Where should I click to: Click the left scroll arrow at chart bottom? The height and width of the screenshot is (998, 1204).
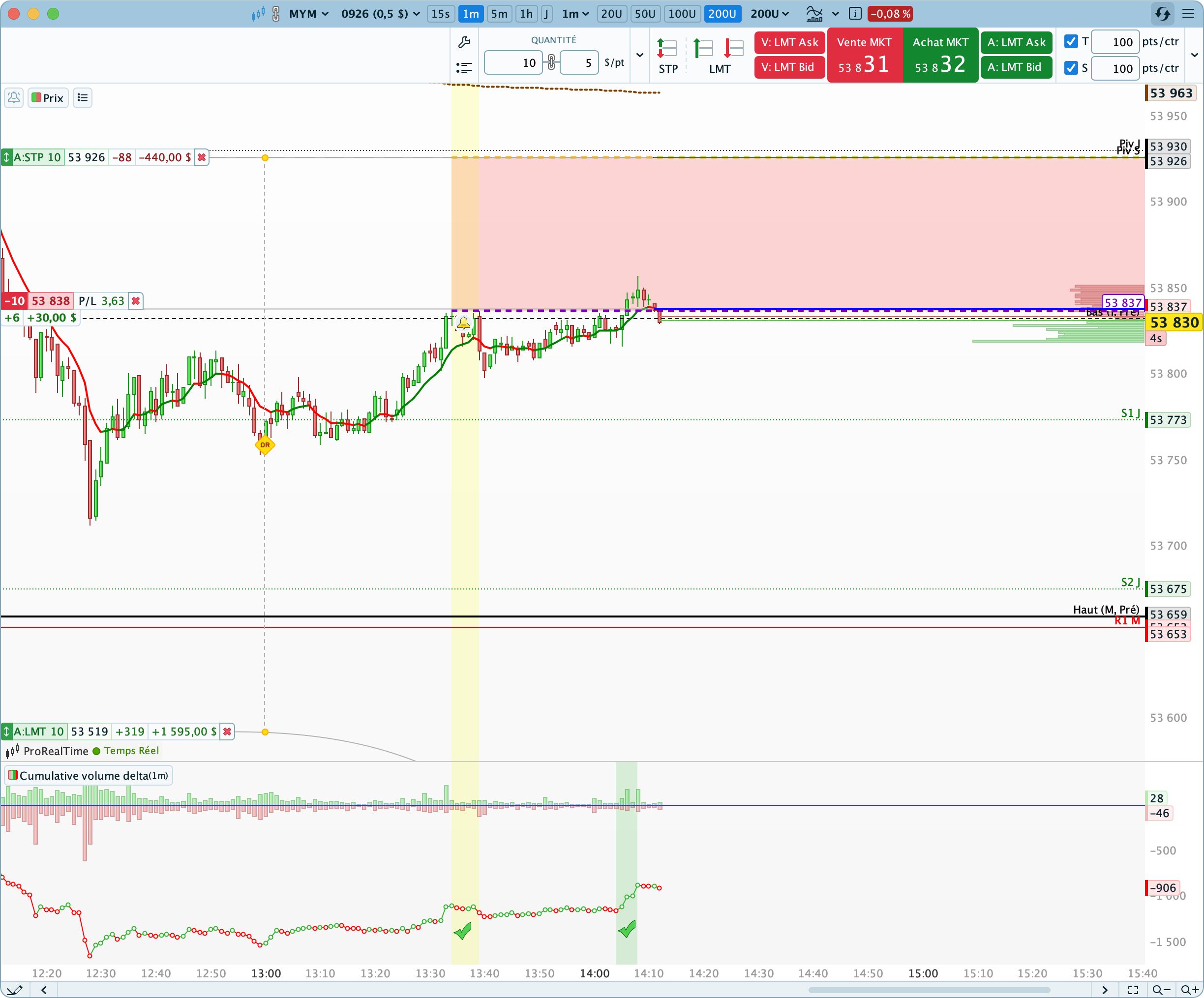click(x=44, y=990)
